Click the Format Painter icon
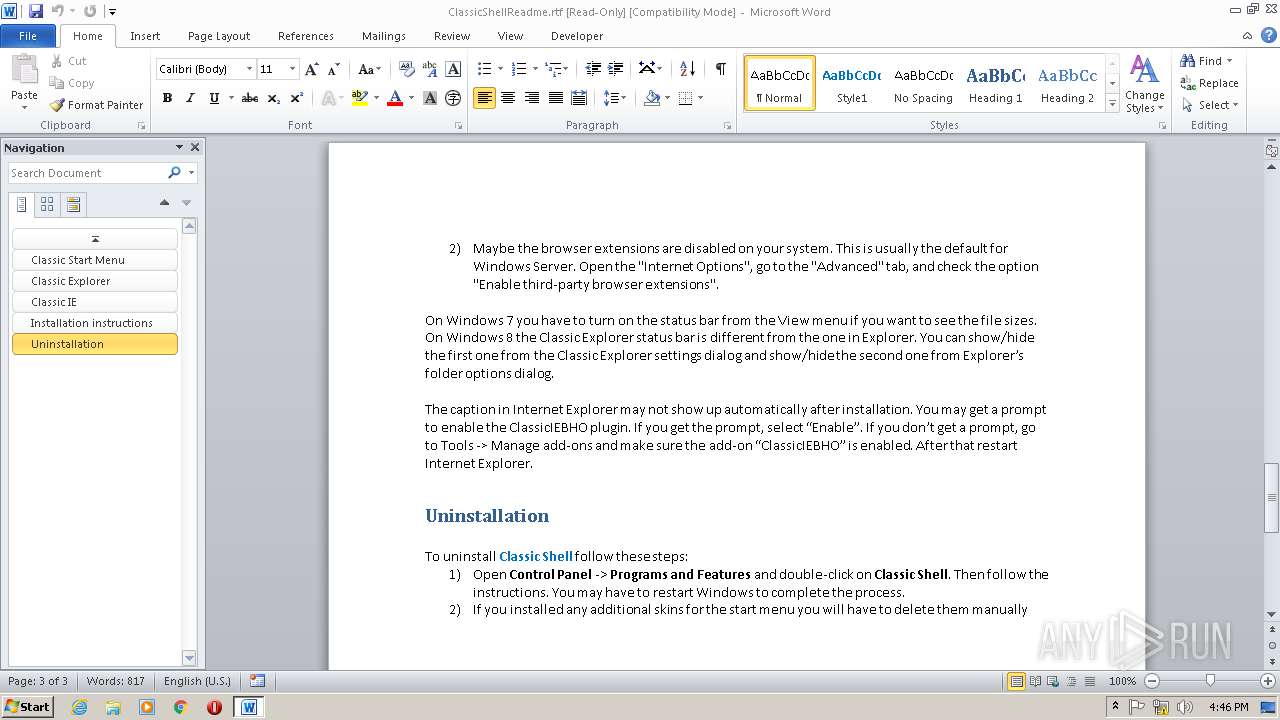 tap(58, 105)
